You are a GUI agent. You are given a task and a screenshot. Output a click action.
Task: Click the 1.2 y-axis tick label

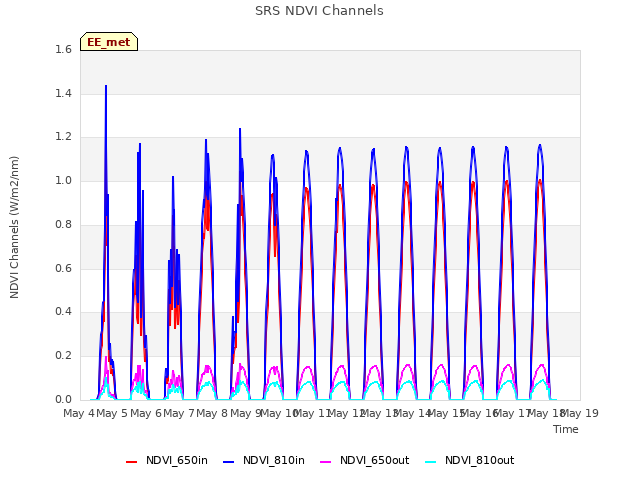click(x=63, y=137)
